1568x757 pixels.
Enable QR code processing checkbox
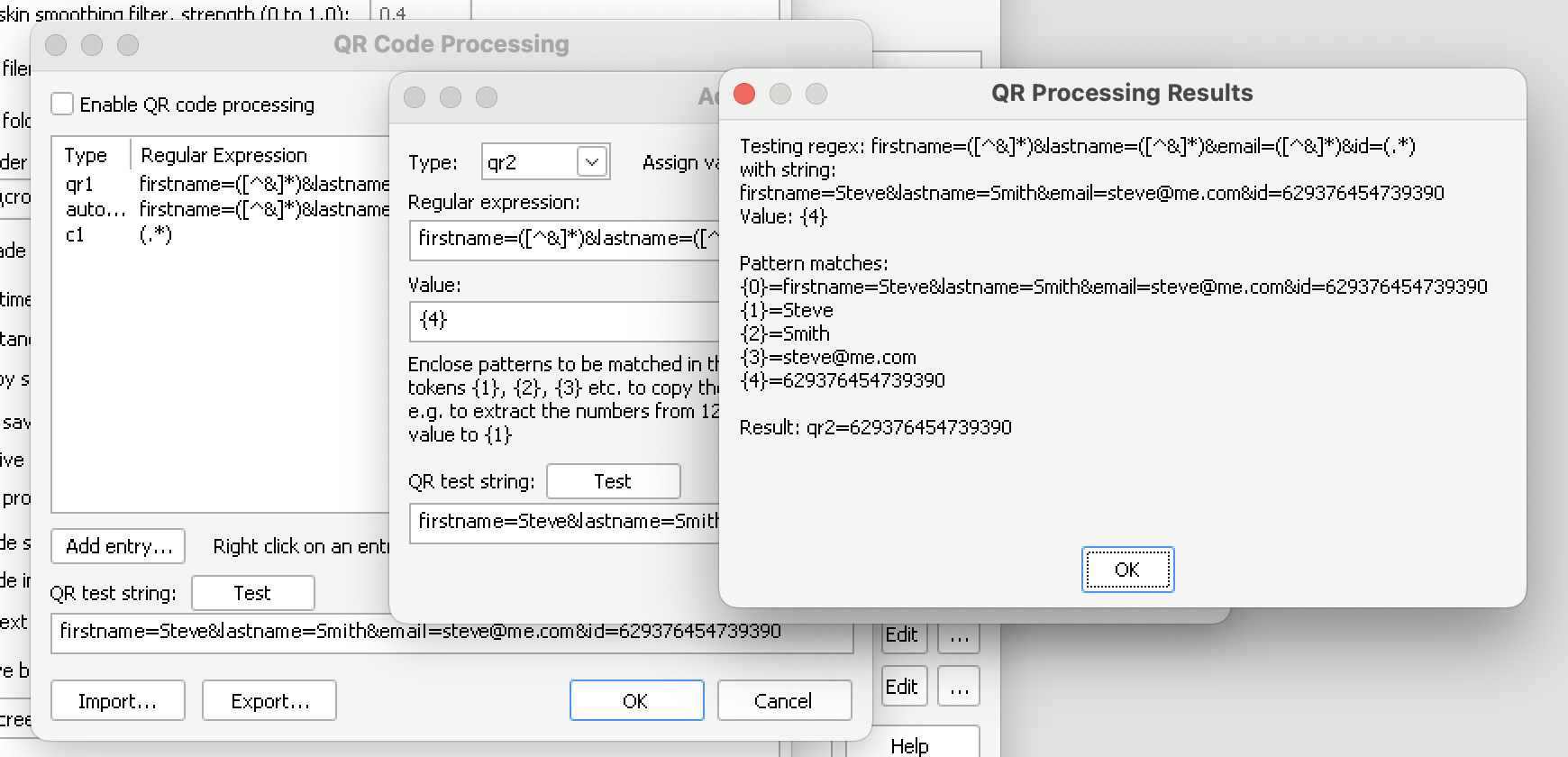[x=63, y=105]
